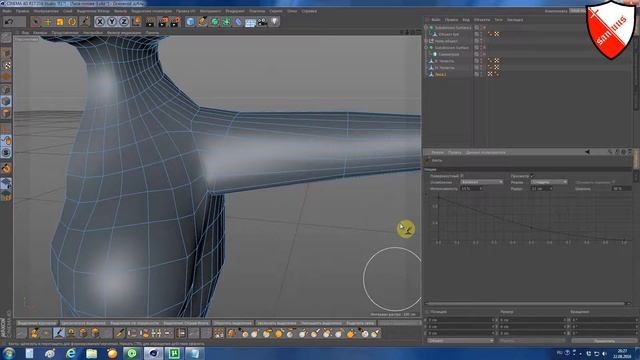Toggle the Snap S icon in left sidebar
The image size is (640, 360).
pos(6,153)
